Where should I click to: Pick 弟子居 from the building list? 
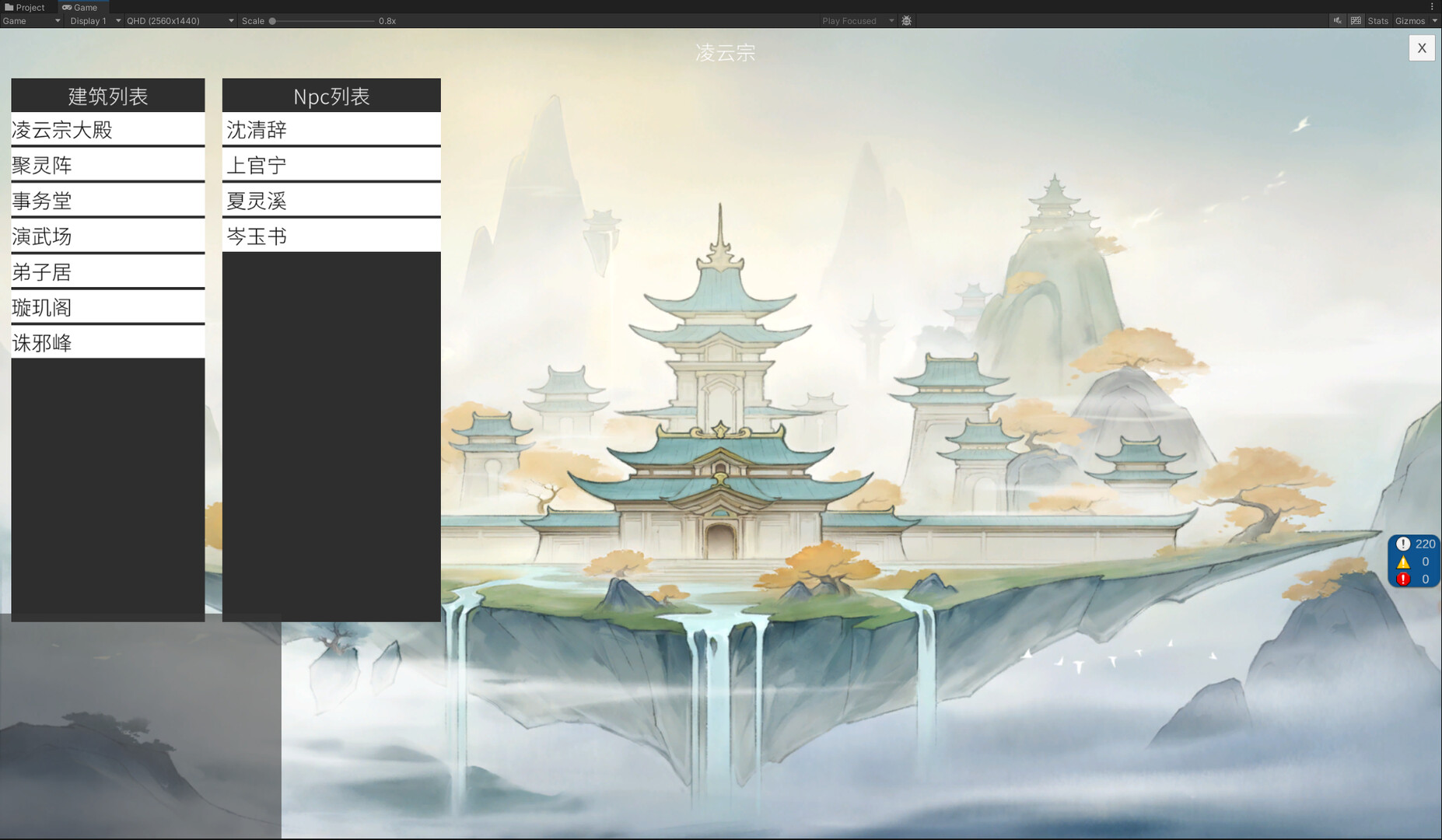[x=108, y=272]
